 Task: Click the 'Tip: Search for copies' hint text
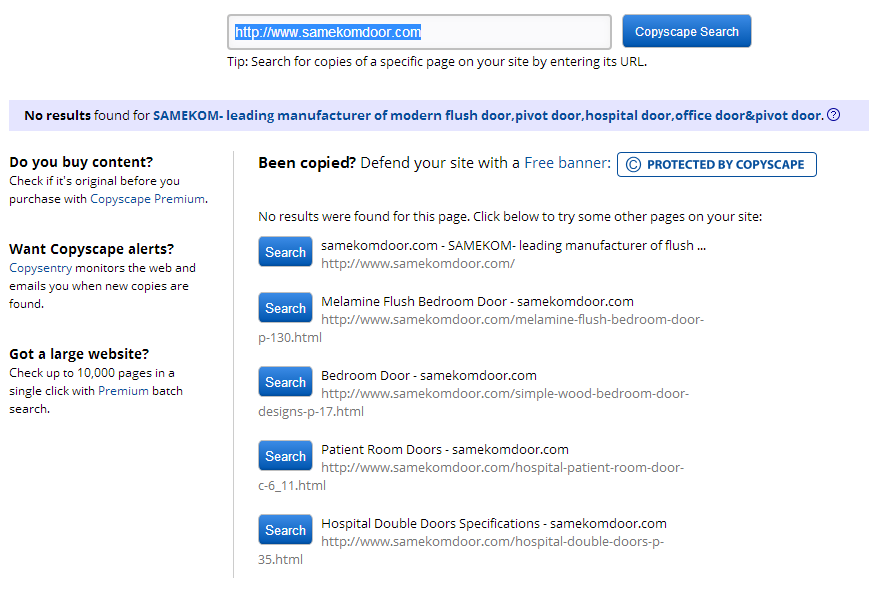coord(437,62)
